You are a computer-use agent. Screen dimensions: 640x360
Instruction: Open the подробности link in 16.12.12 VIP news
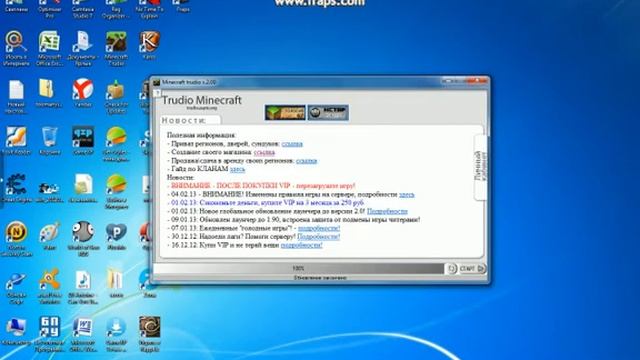pos(302,245)
